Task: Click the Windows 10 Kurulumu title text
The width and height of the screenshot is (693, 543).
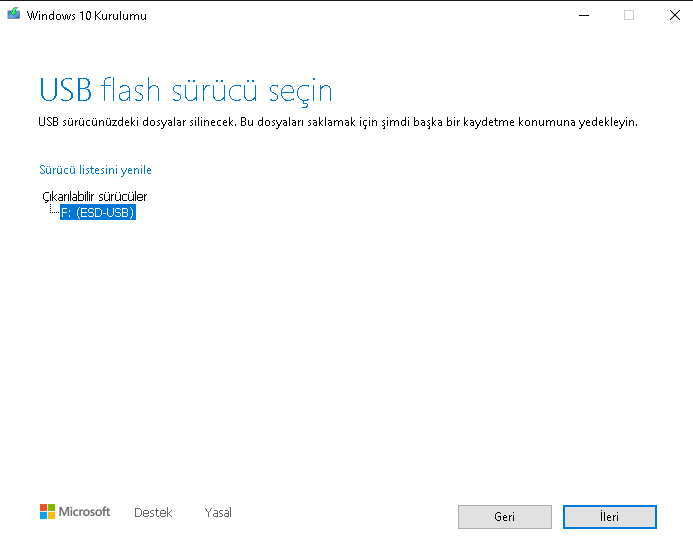Action: pos(87,15)
